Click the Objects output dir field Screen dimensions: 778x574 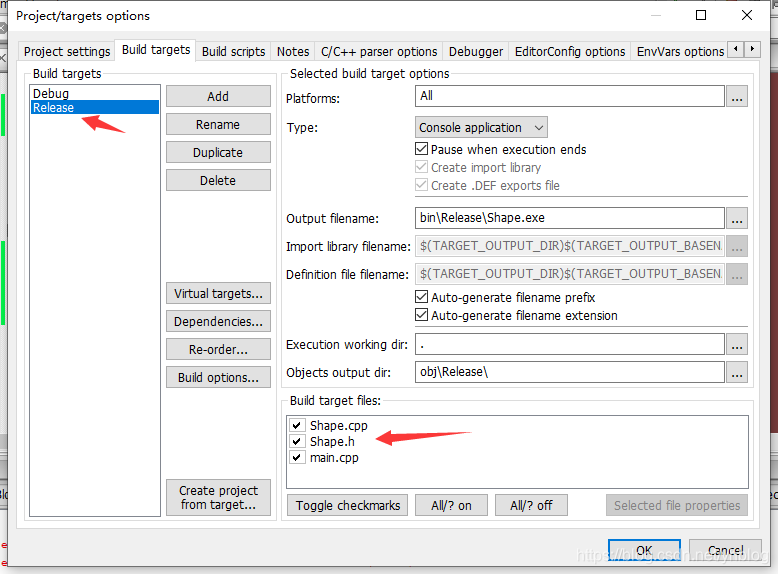point(570,372)
